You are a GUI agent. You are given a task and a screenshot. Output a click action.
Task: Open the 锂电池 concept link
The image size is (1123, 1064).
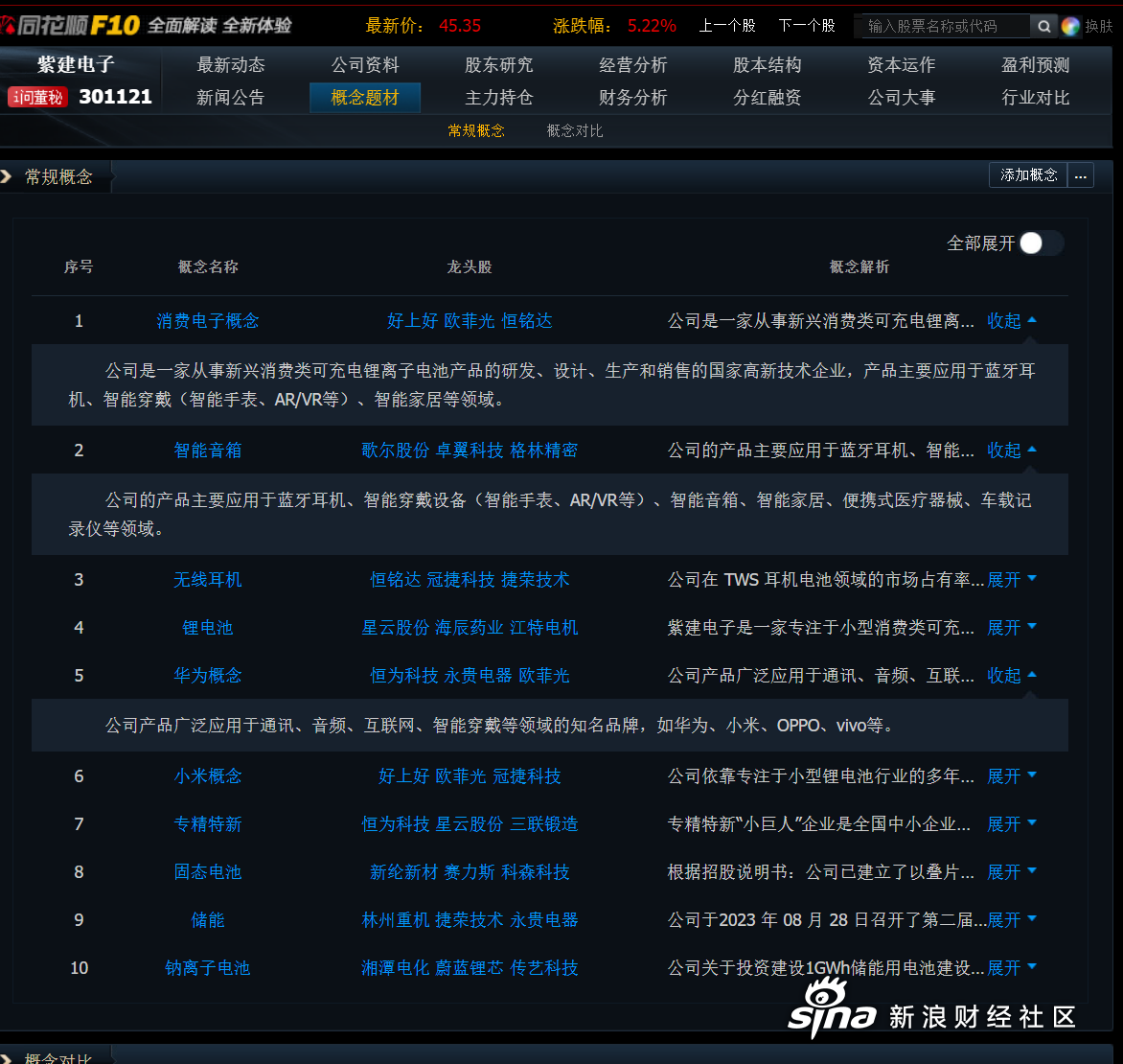208,627
